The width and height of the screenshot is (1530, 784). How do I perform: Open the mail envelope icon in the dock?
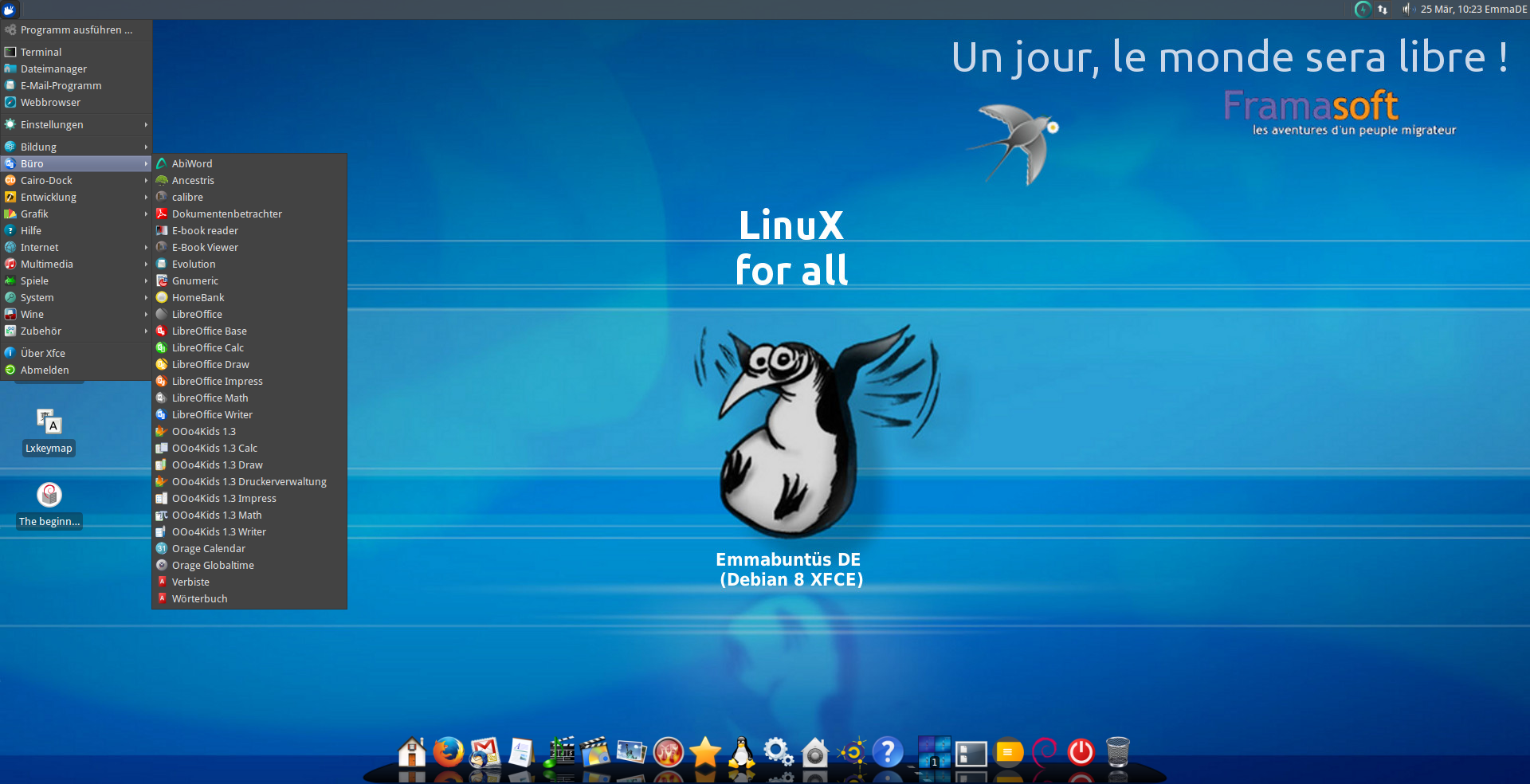[x=485, y=751]
